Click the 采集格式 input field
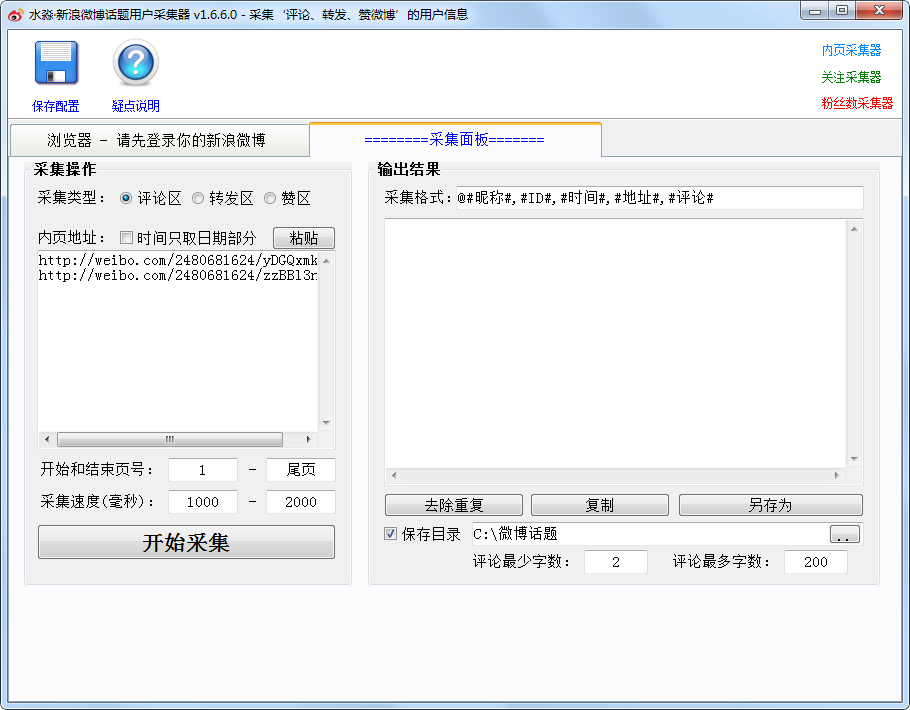The image size is (910, 710). coord(658,198)
